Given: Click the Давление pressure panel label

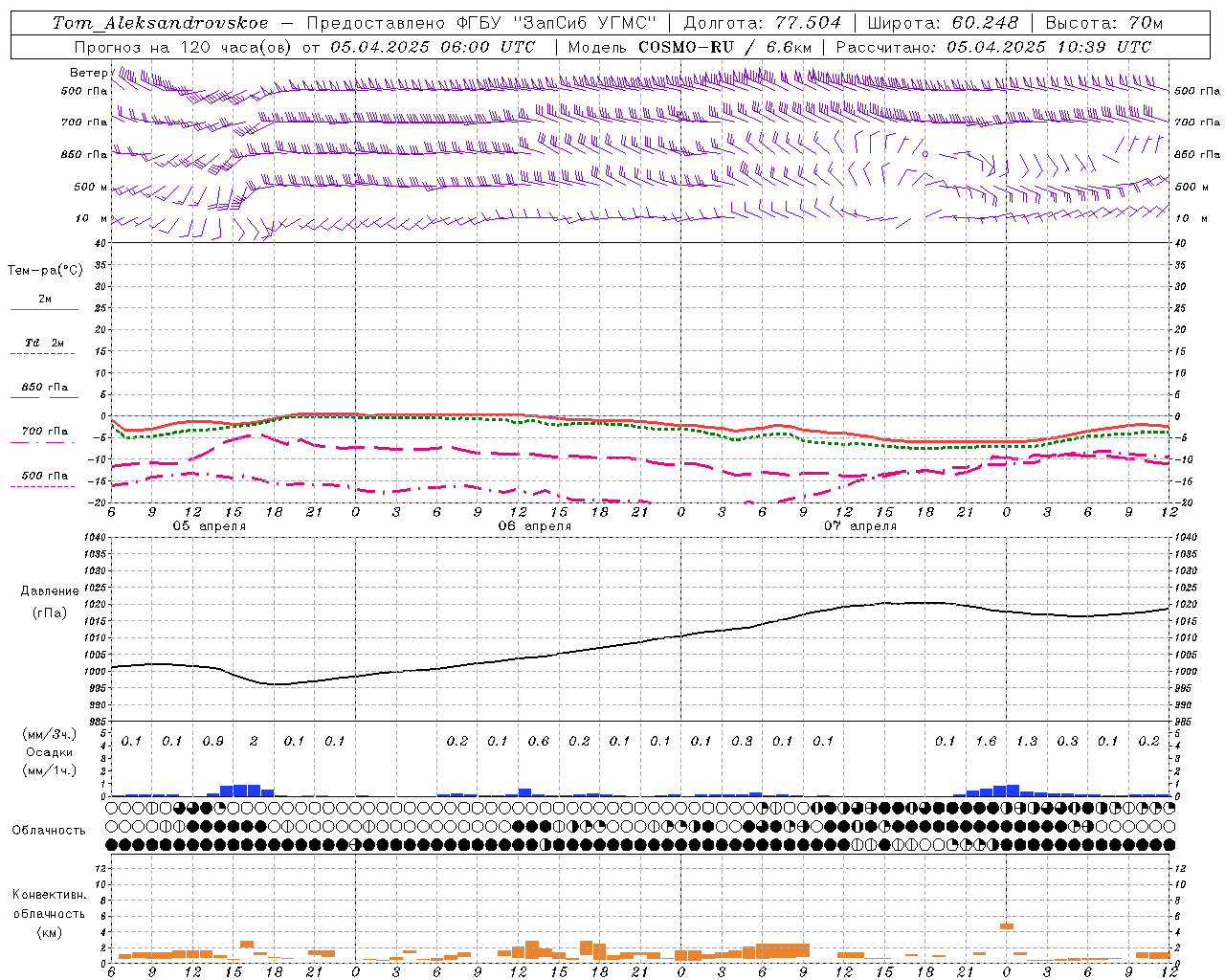Looking at the screenshot, I should click(50, 591).
